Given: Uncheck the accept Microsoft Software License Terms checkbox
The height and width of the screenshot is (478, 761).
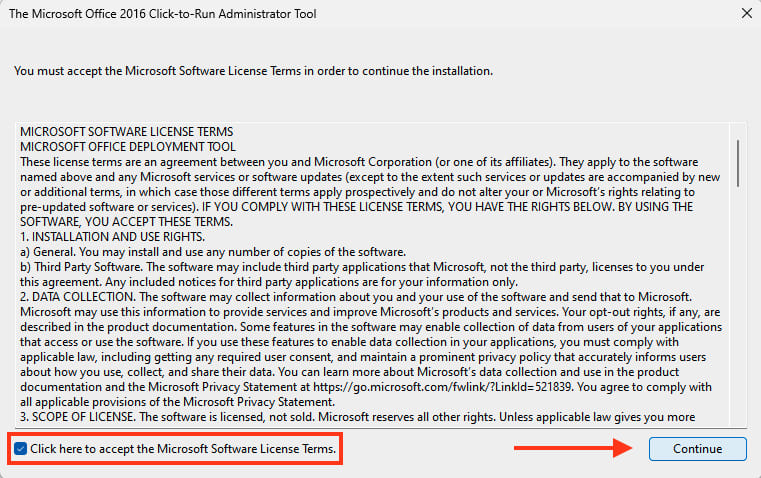Looking at the screenshot, I should (x=20, y=449).
